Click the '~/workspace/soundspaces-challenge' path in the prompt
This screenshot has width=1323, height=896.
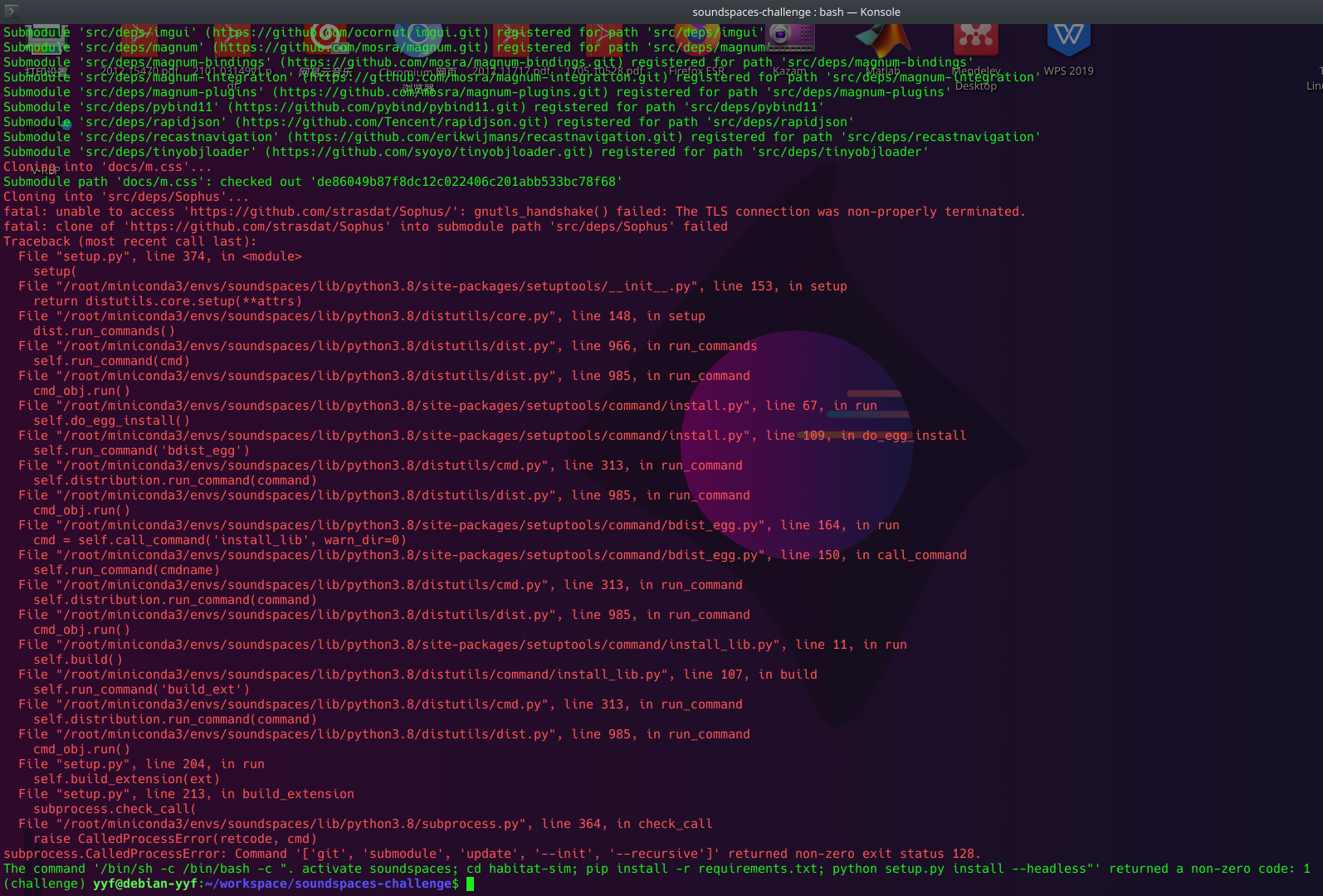point(328,884)
